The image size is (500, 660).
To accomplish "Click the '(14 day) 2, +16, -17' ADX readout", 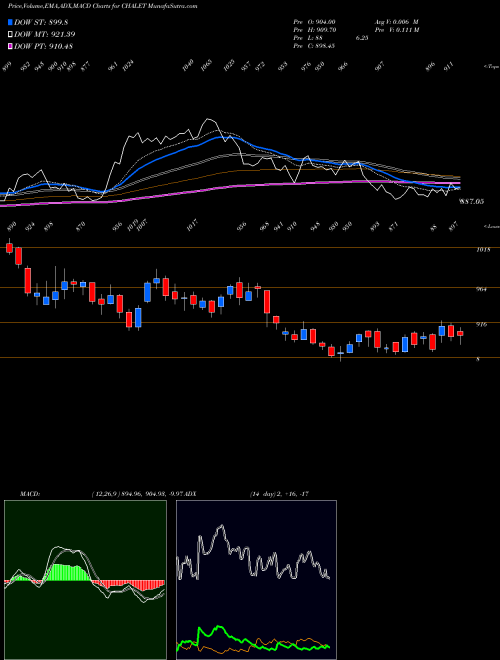I will click(x=279, y=494).
